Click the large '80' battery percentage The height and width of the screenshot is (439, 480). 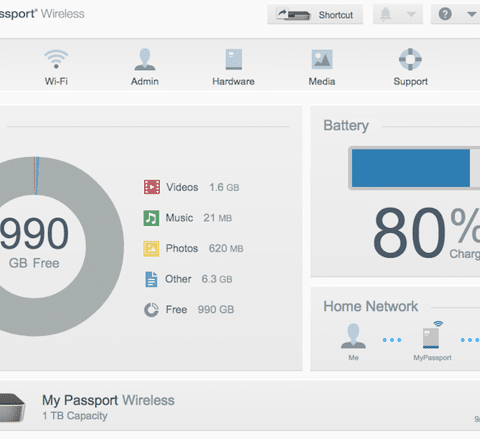coord(409,233)
